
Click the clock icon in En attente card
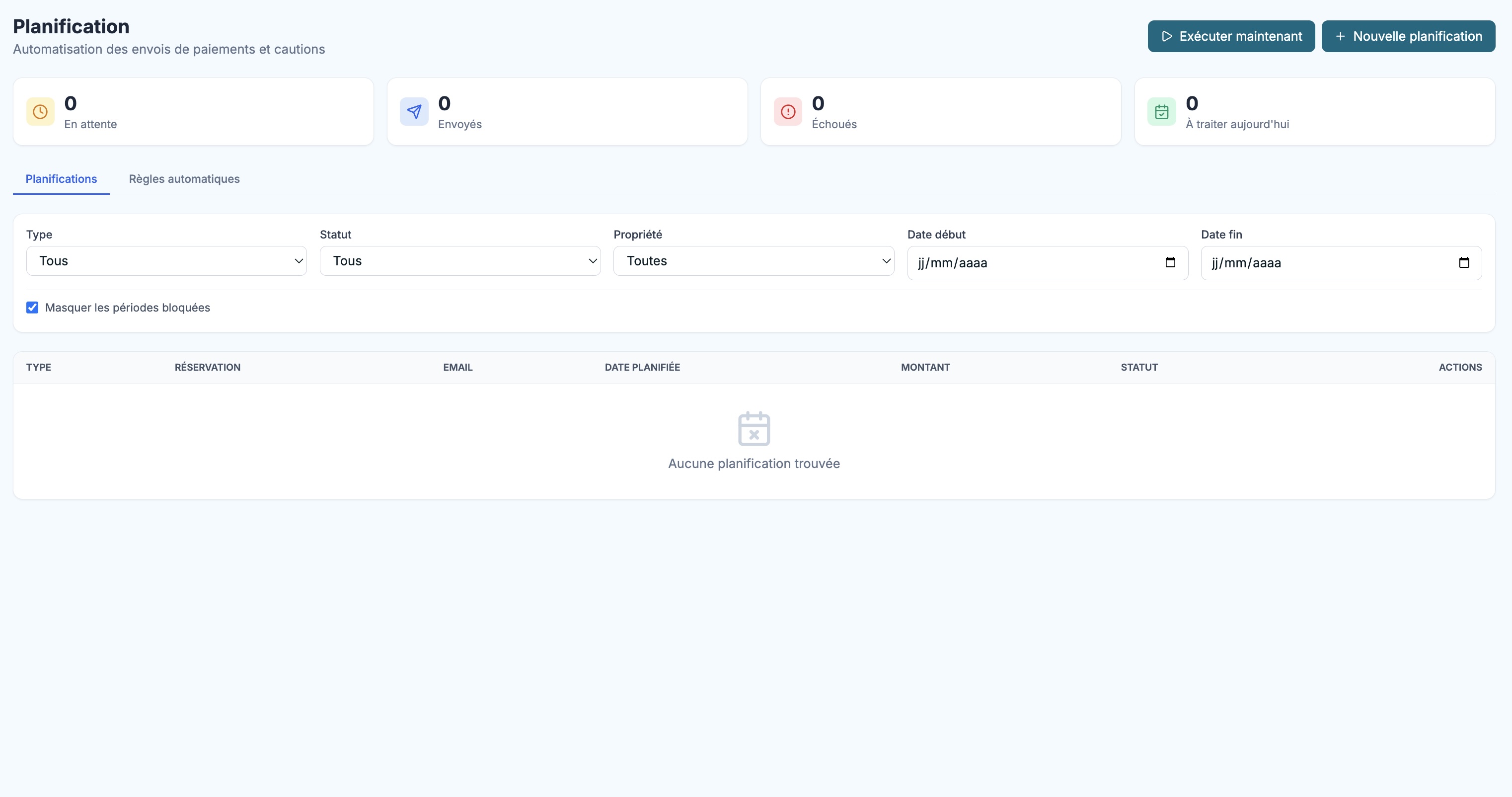40,112
